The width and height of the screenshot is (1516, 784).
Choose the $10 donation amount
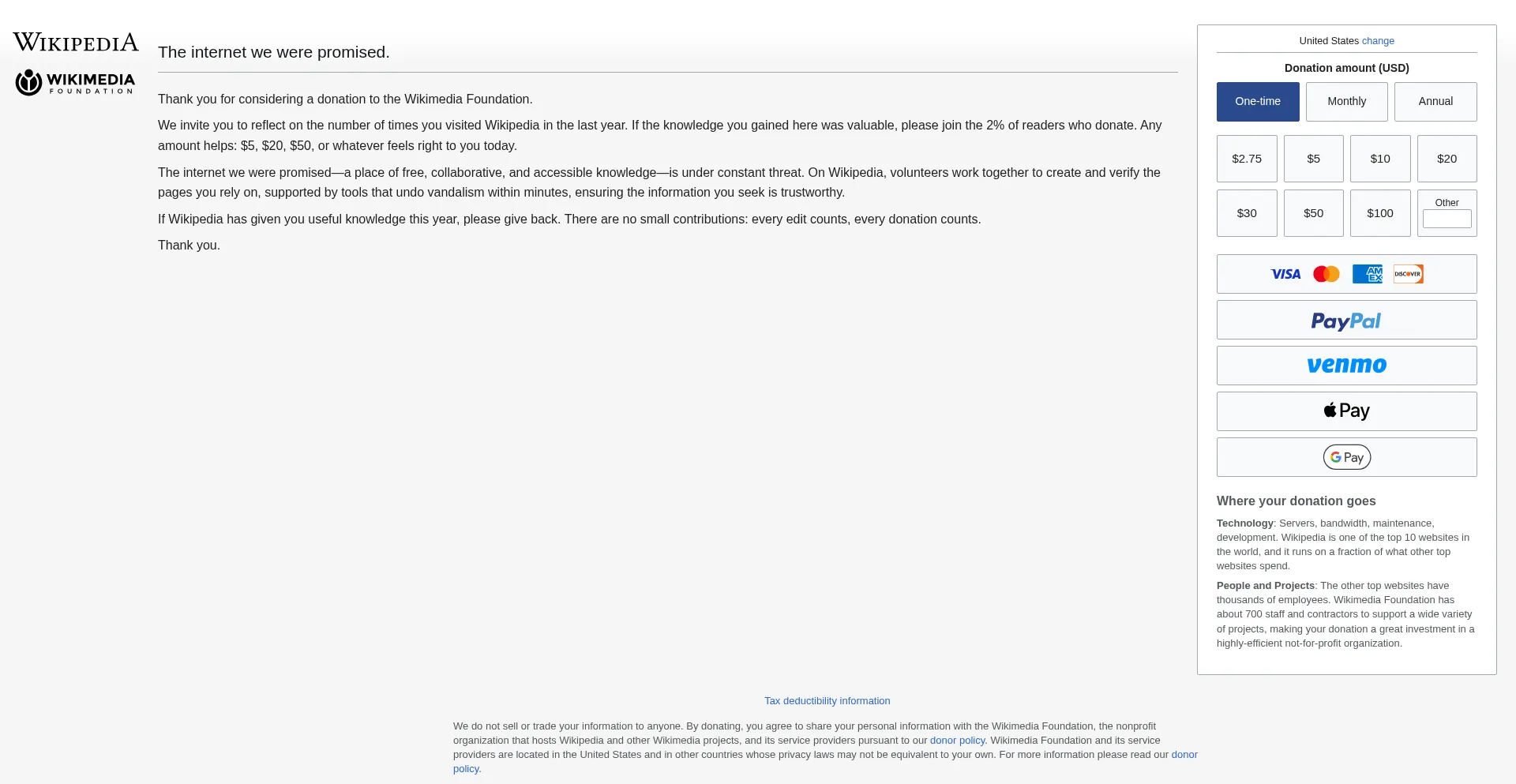tap(1380, 159)
